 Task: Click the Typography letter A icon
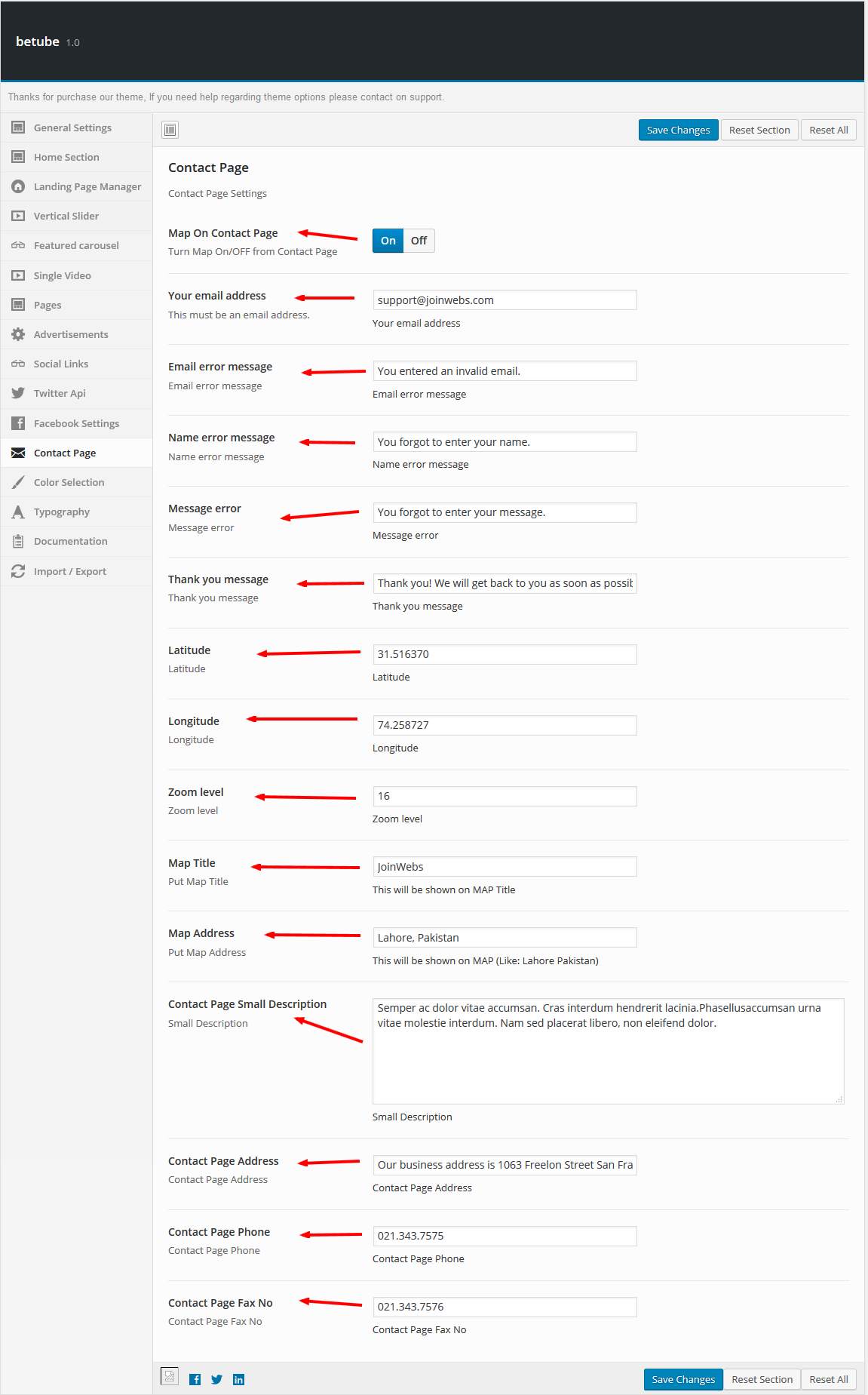pyautogui.click(x=18, y=512)
